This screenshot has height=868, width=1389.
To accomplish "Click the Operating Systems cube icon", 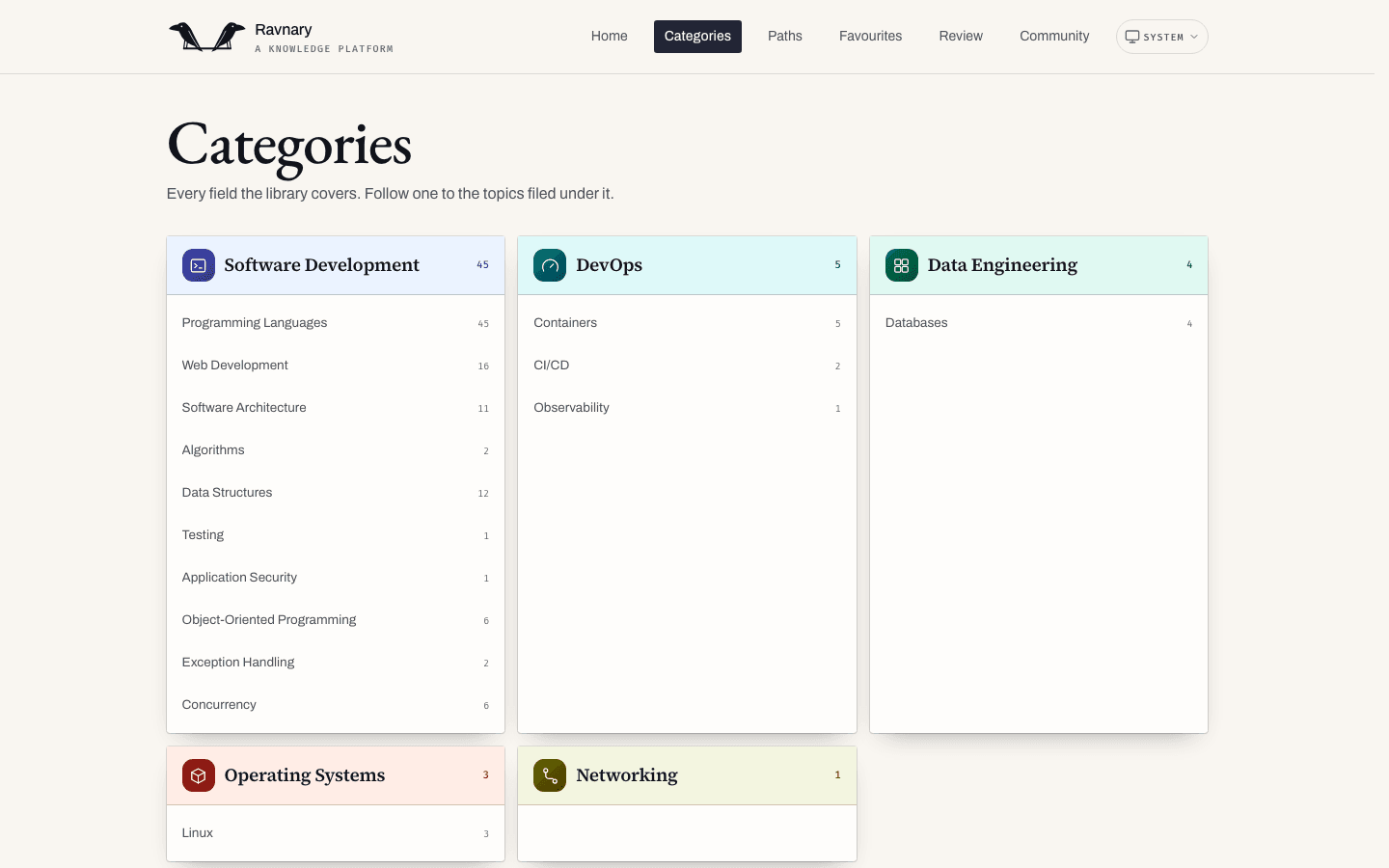I will [x=199, y=775].
